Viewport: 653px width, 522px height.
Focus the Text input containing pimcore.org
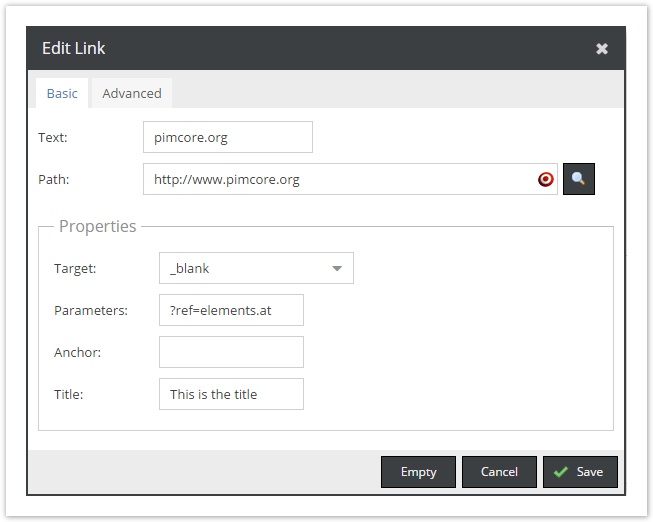pos(227,137)
